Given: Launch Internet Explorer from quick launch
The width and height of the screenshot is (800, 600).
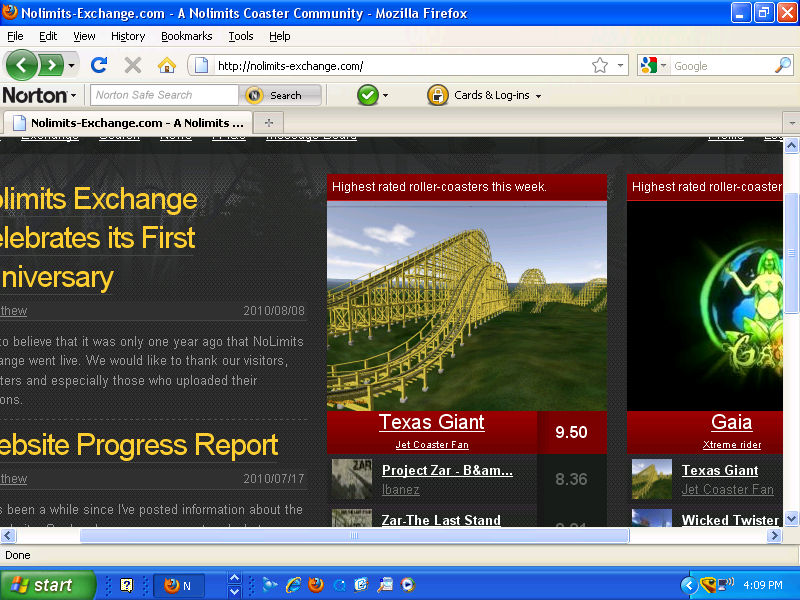Looking at the screenshot, I should coord(293,585).
